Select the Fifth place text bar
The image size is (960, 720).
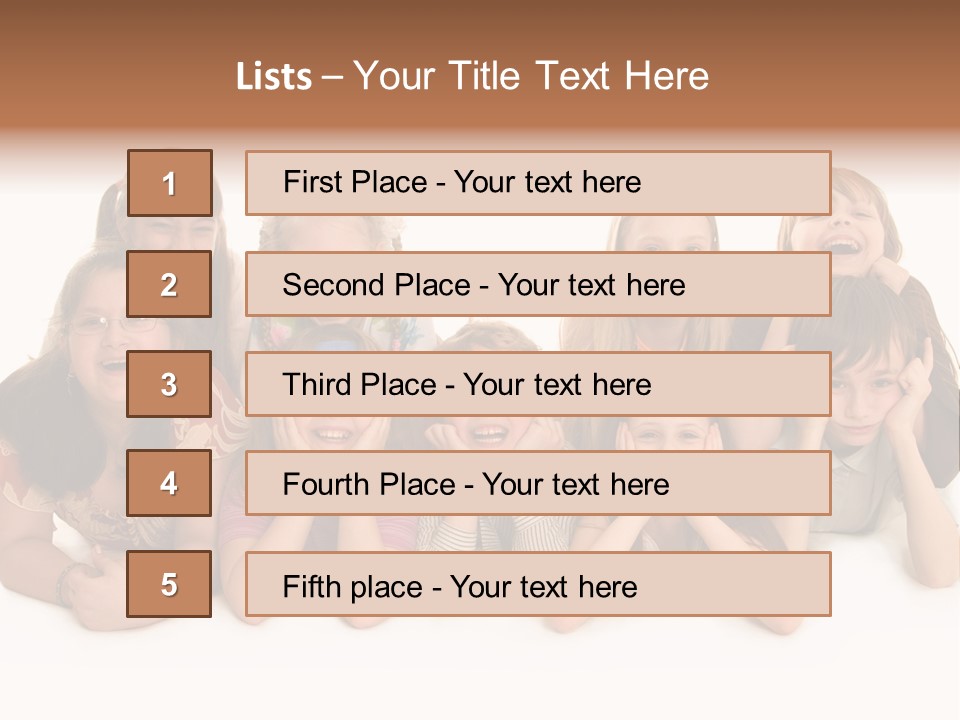pyautogui.click(x=538, y=584)
